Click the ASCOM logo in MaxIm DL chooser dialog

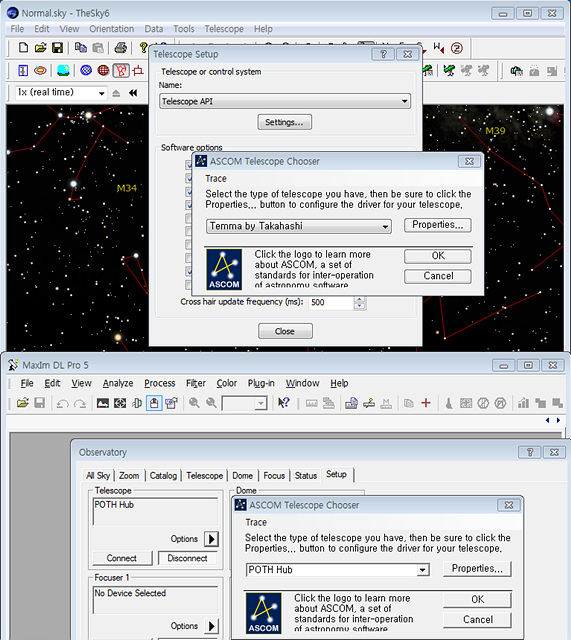point(264,613)
